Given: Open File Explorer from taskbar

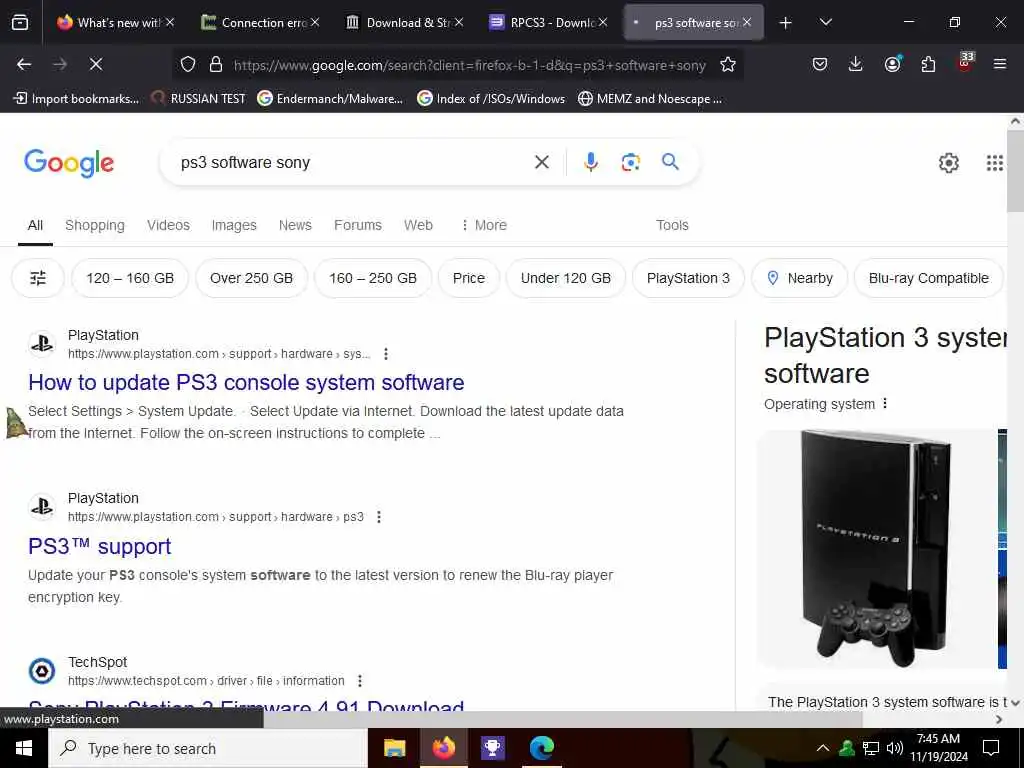Looking at the screenshot, I should point(394,748).
